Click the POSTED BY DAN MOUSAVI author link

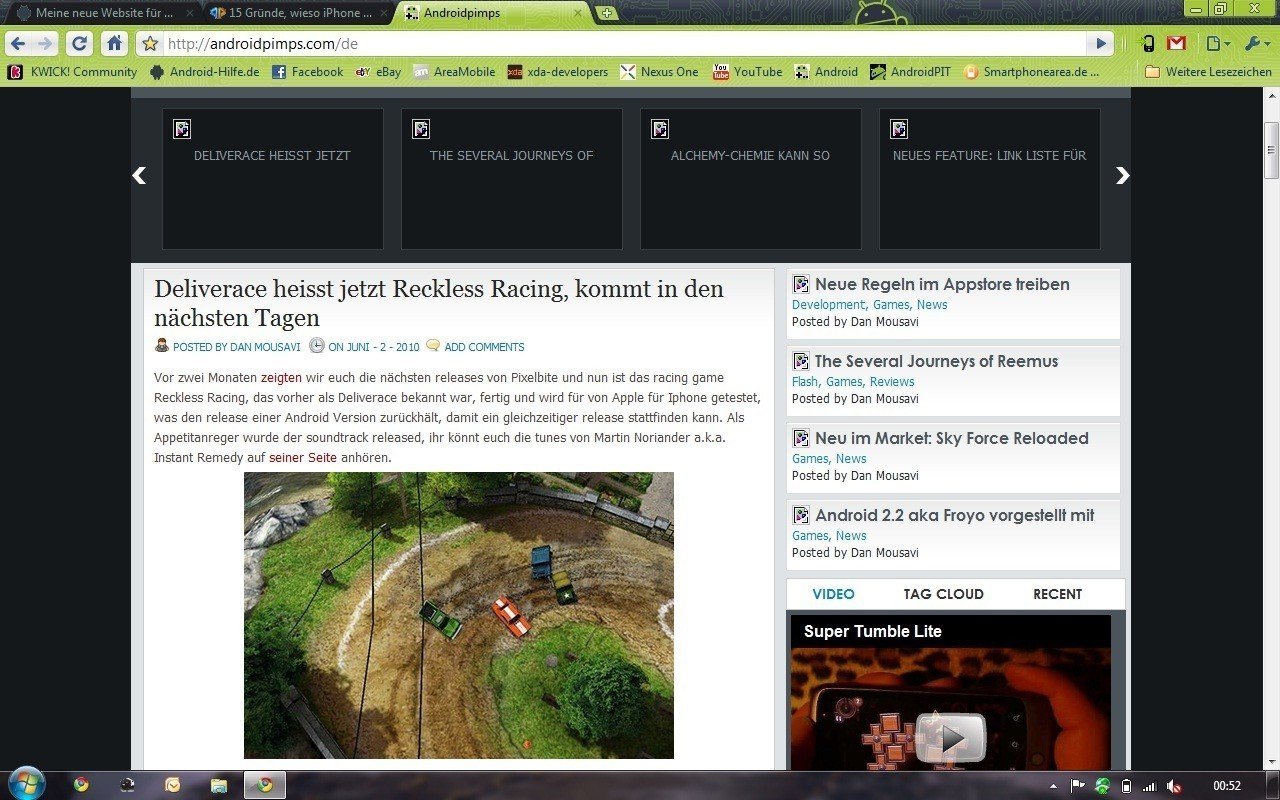point(239,347)
